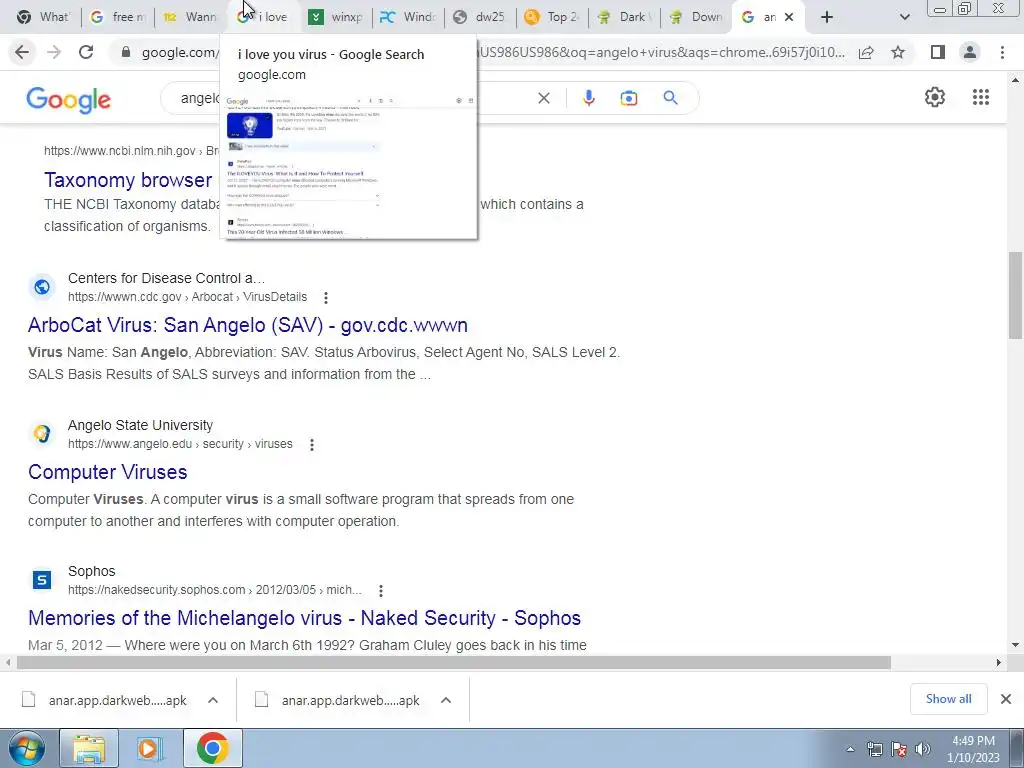The height and width of the screenshot is (768, 1024).
Task: Switch to the 'dw25' tab
Action: click(481, 17)
